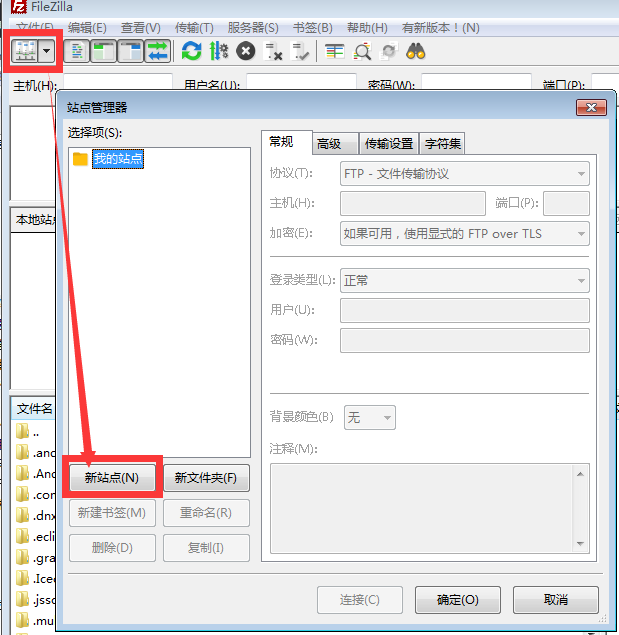The width and height of the screenshot is (619, 635).
Task: Open the directory listing filters icon
Action: tap(335, 51)
